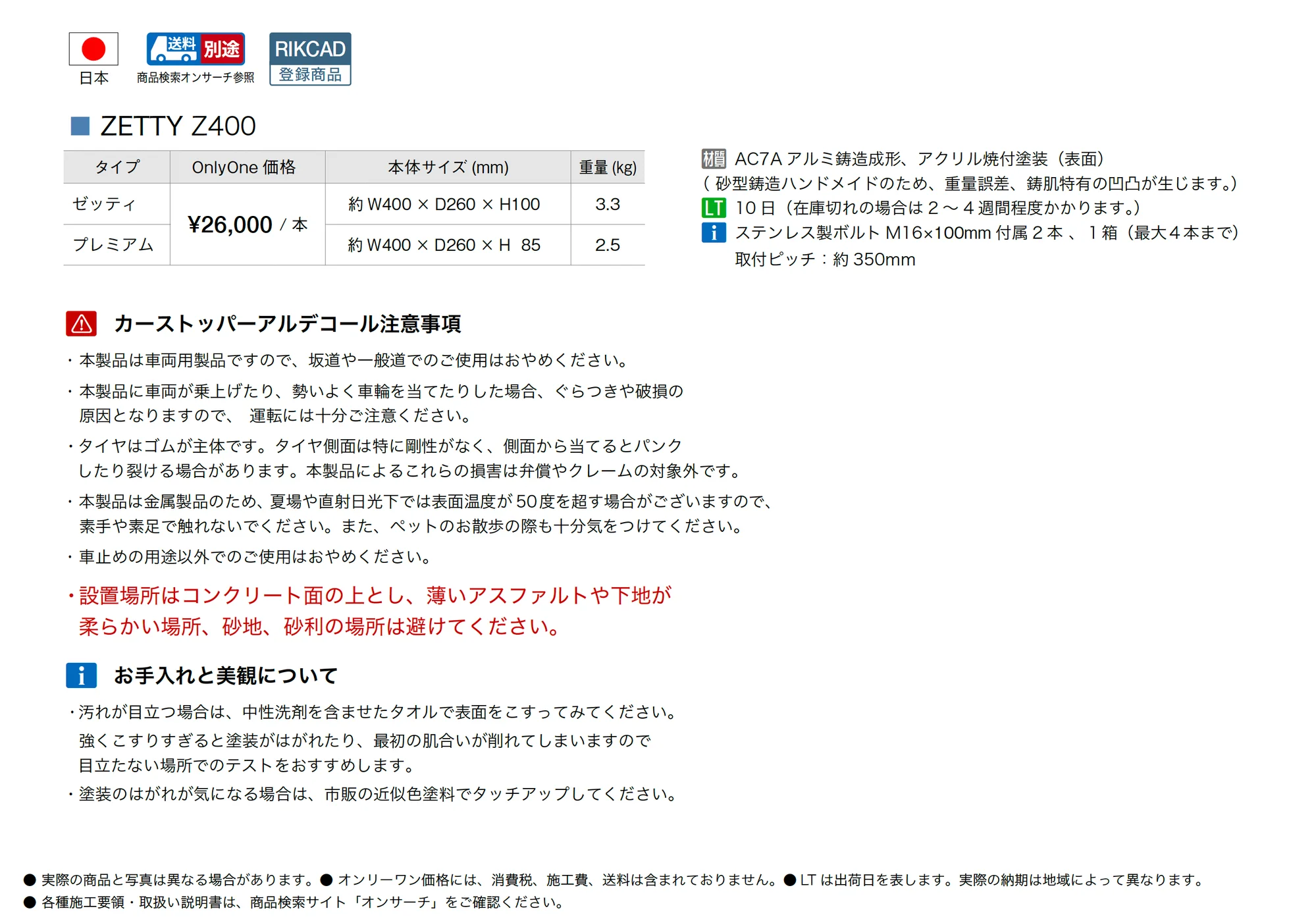Click the 商品検索オンサーチ参照 caption
The image size is (1316, 921).
pos(196,78)
